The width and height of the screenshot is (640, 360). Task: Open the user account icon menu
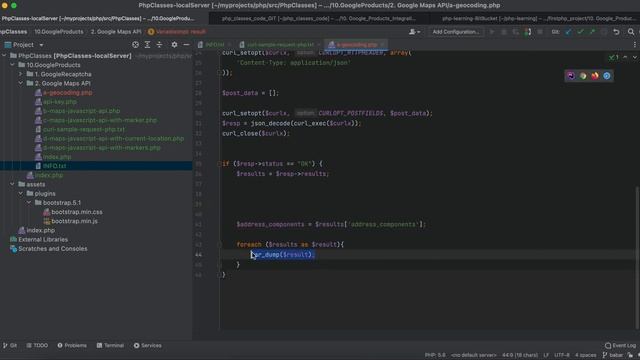(x=414, y=32)
